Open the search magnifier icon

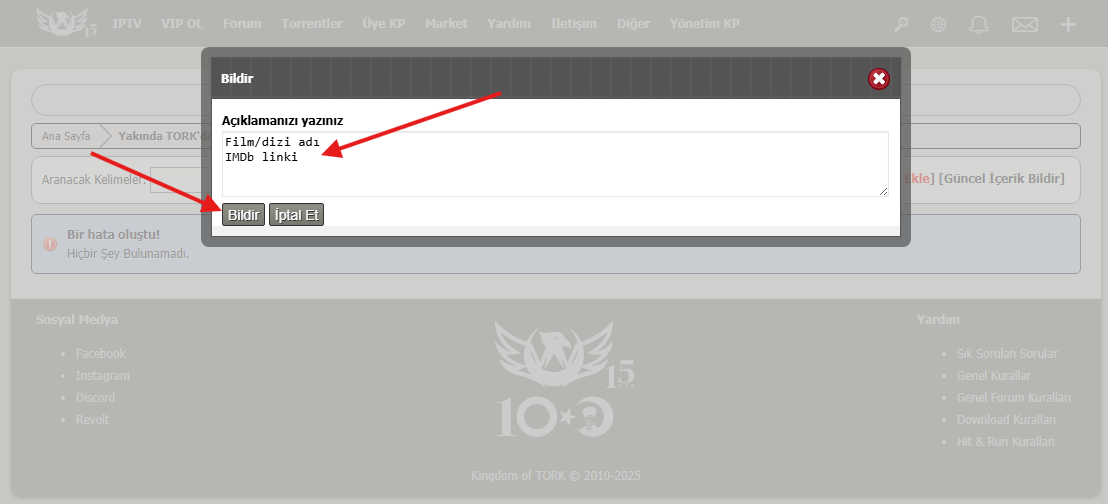901,25
